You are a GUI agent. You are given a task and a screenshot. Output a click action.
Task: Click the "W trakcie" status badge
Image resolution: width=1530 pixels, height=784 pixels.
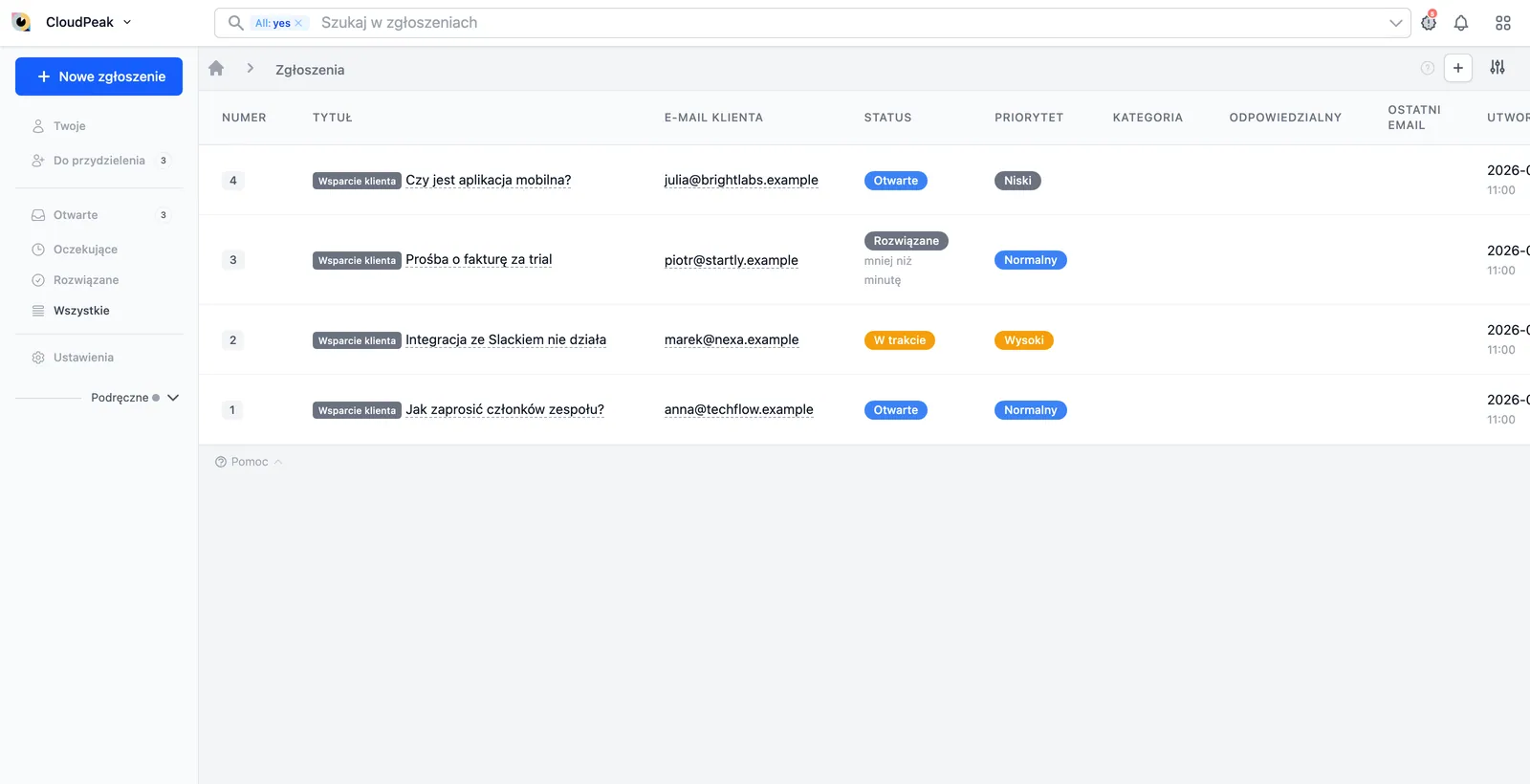[x=900, y=340]
